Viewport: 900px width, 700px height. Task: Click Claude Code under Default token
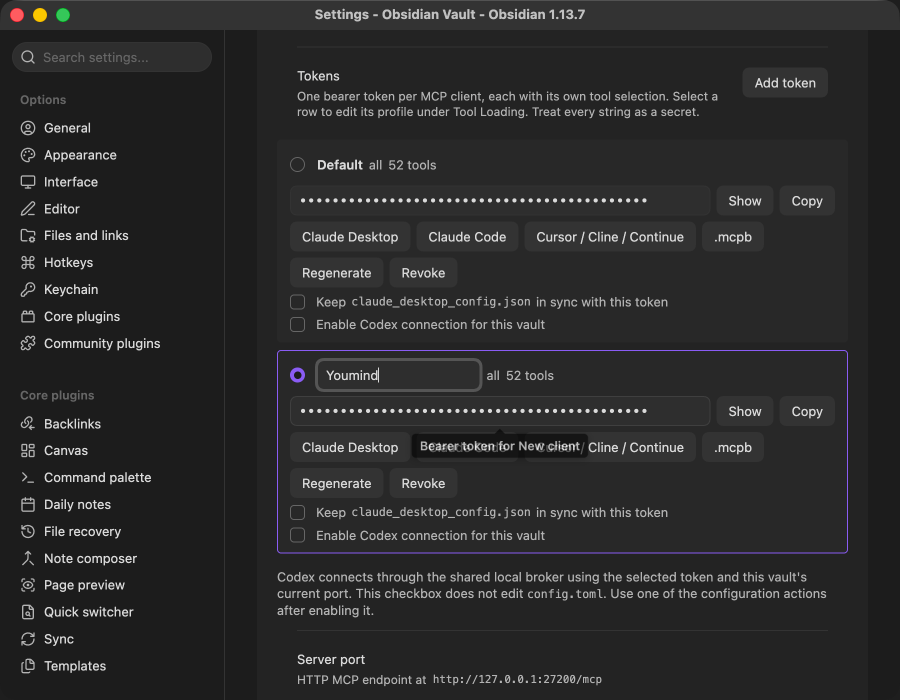467,237
